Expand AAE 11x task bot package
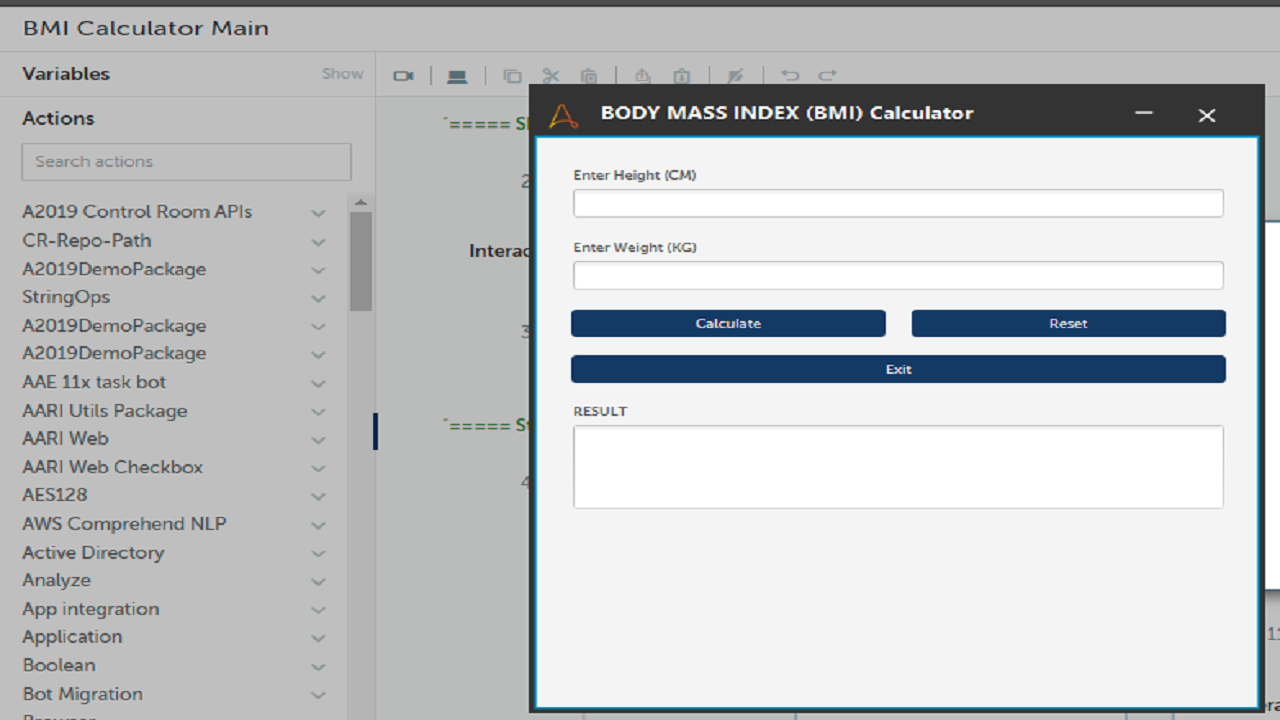1280x720 pixels. [318, 383]
